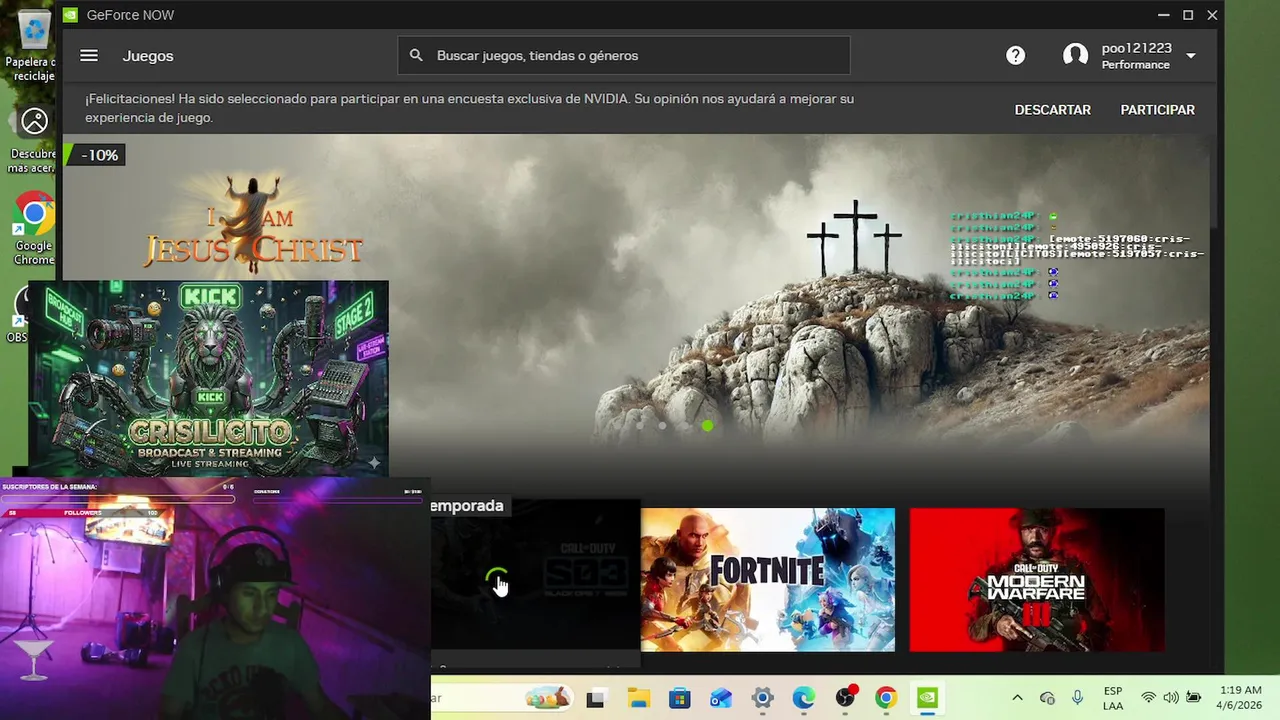Focus the Buscar juegos search field

pyautogui.click(x=624, y=56)
